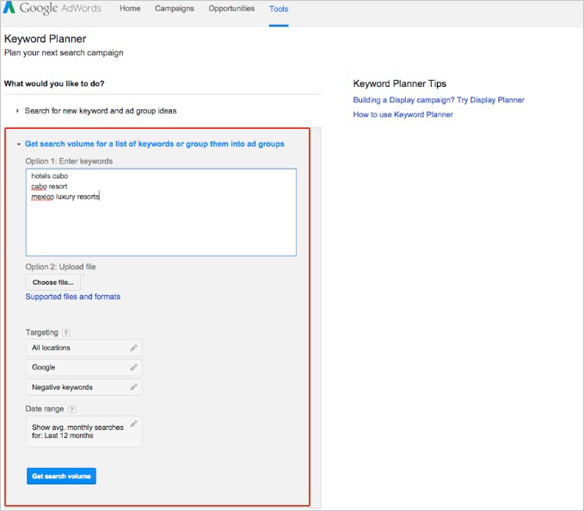Image resolution: width=584 pixels, height=511 pixels.
Task: Click the Keyword Planner heading
Action: coord(45,39)
